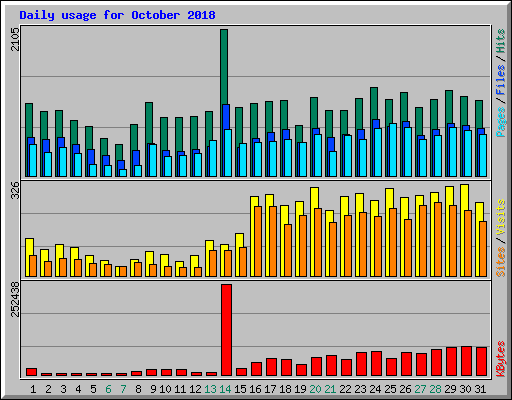This screenshot has height=400, width=512.
Task: Click green day 28 label on x-axis
Action: 435,389
